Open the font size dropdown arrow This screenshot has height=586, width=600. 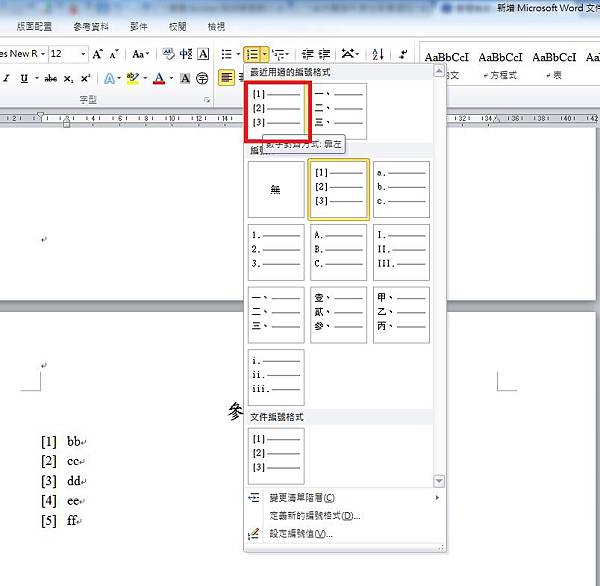pos(83,54)
